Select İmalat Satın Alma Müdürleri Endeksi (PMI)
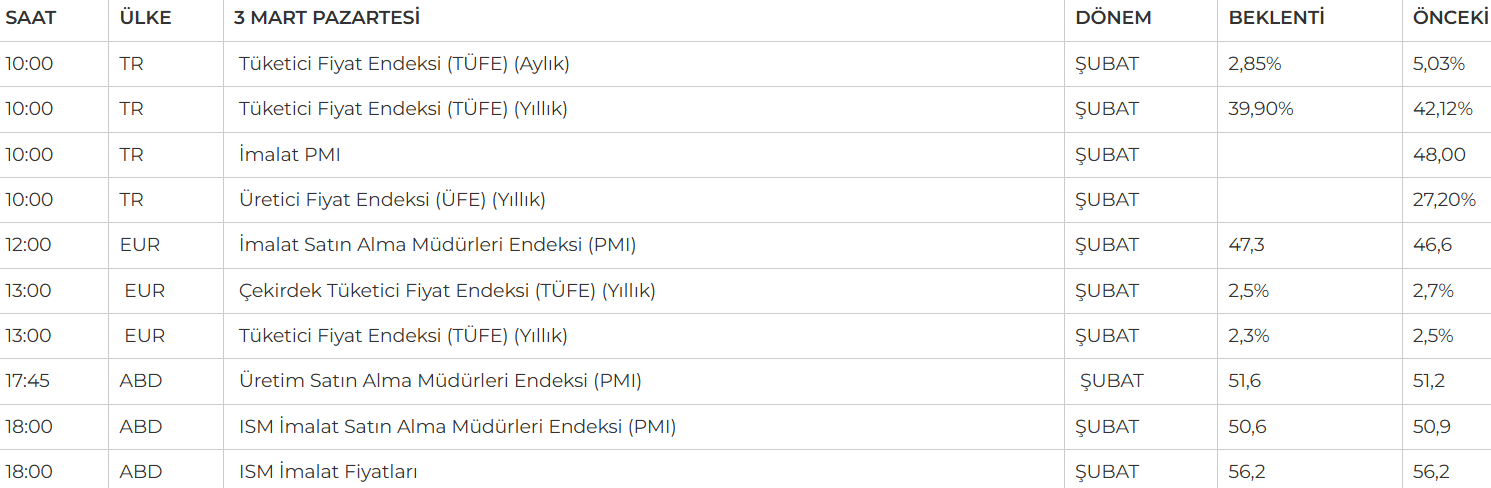 pos(437,245)
